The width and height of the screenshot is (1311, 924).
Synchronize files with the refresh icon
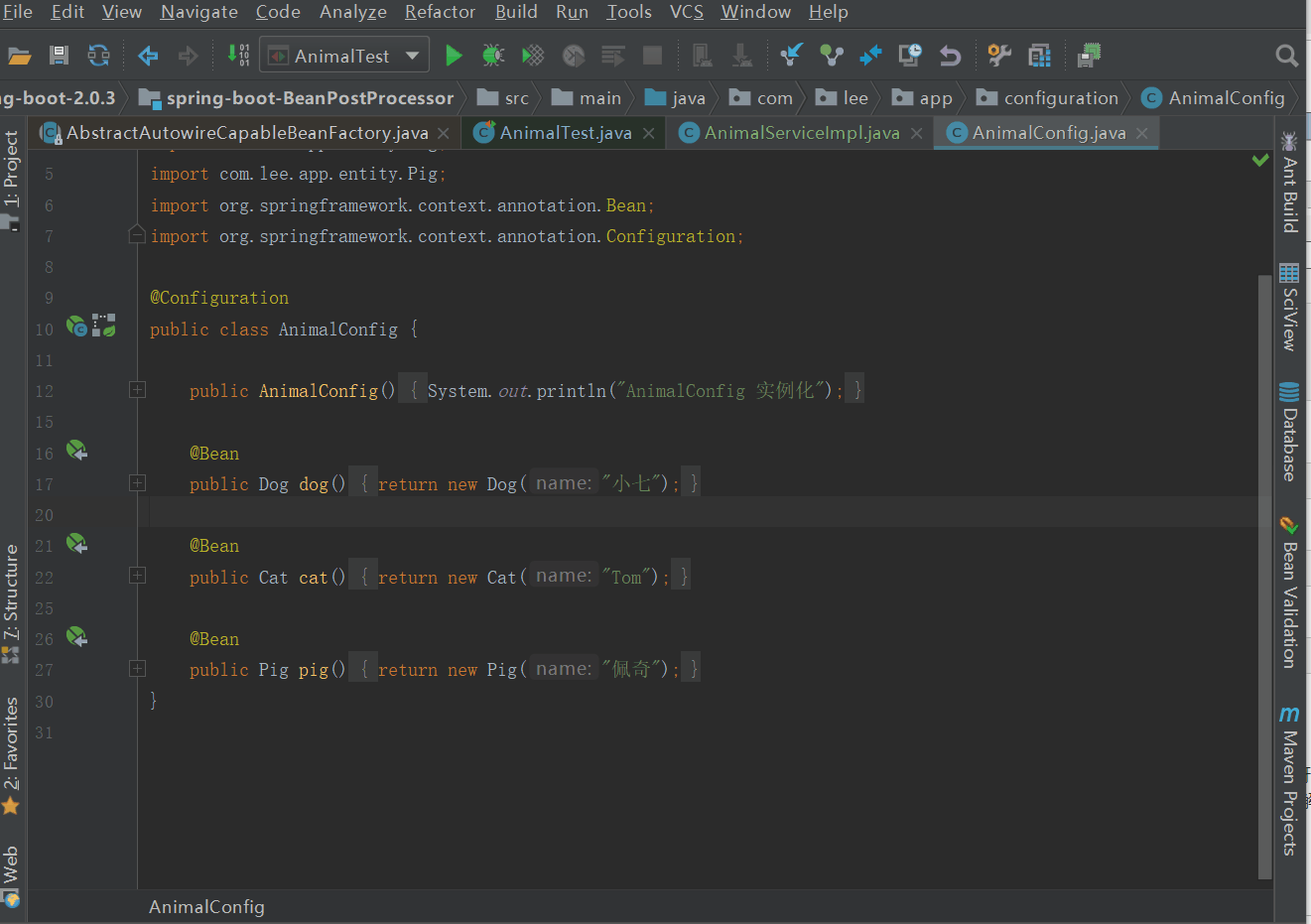[x=98, y=56]
